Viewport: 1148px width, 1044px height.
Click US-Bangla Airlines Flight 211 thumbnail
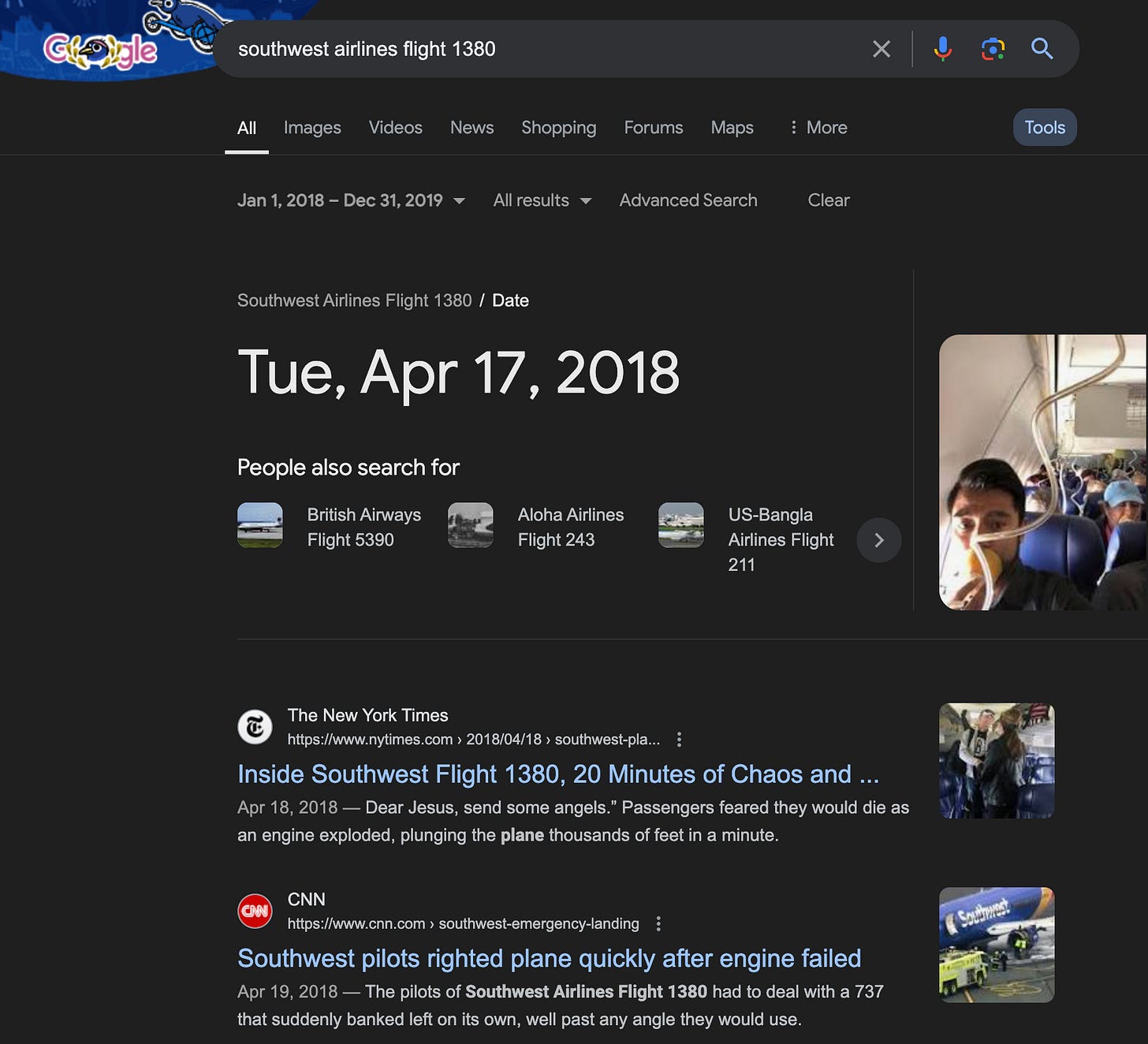pos(681,525)
